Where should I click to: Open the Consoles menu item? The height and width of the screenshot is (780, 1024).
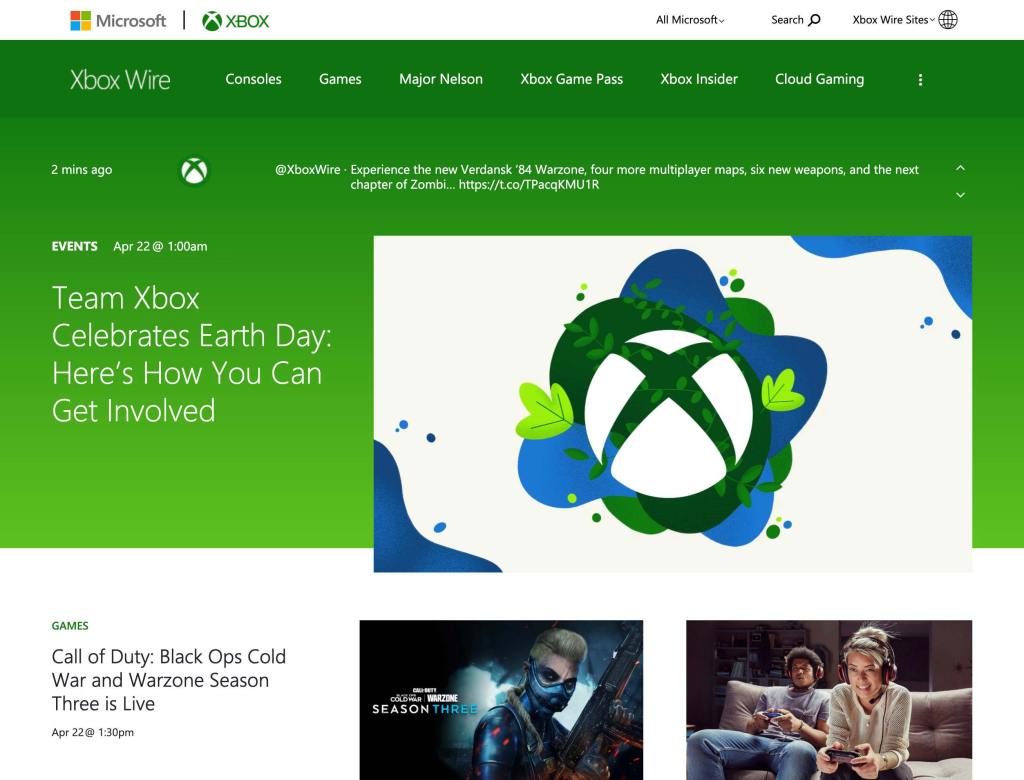point(253,79)
